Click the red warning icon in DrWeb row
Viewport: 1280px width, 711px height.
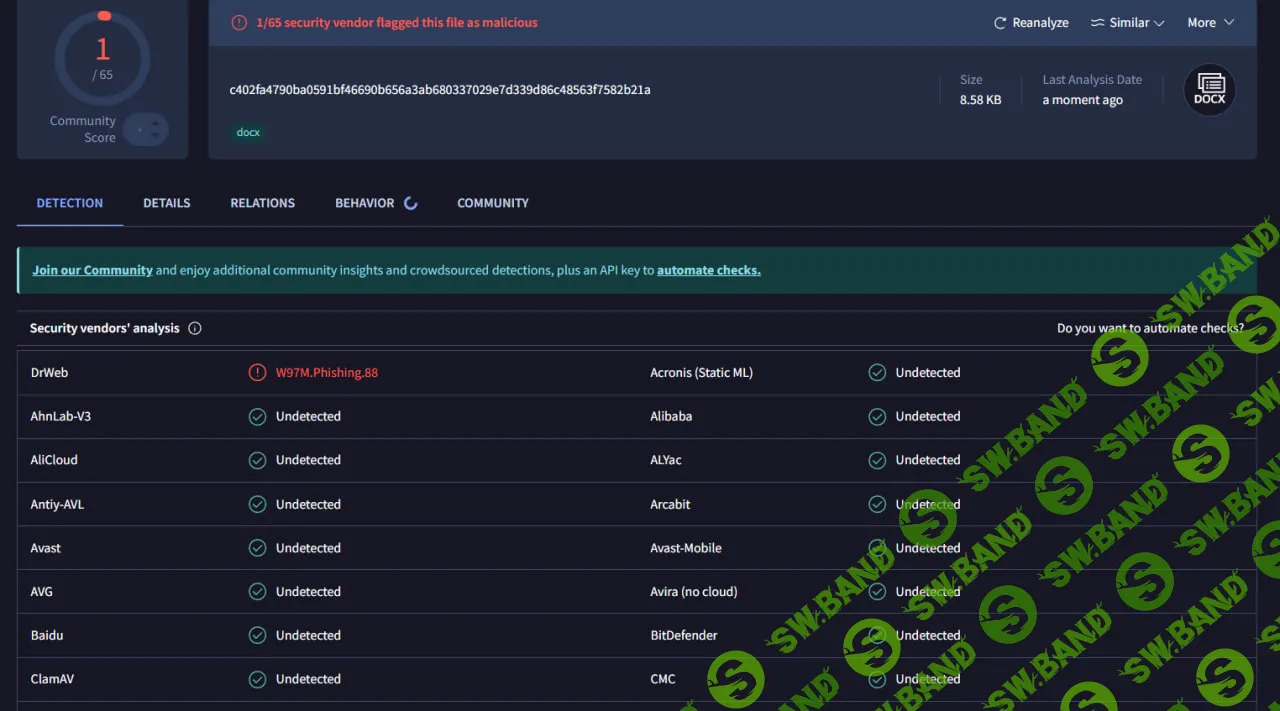(x=257, y=373)
